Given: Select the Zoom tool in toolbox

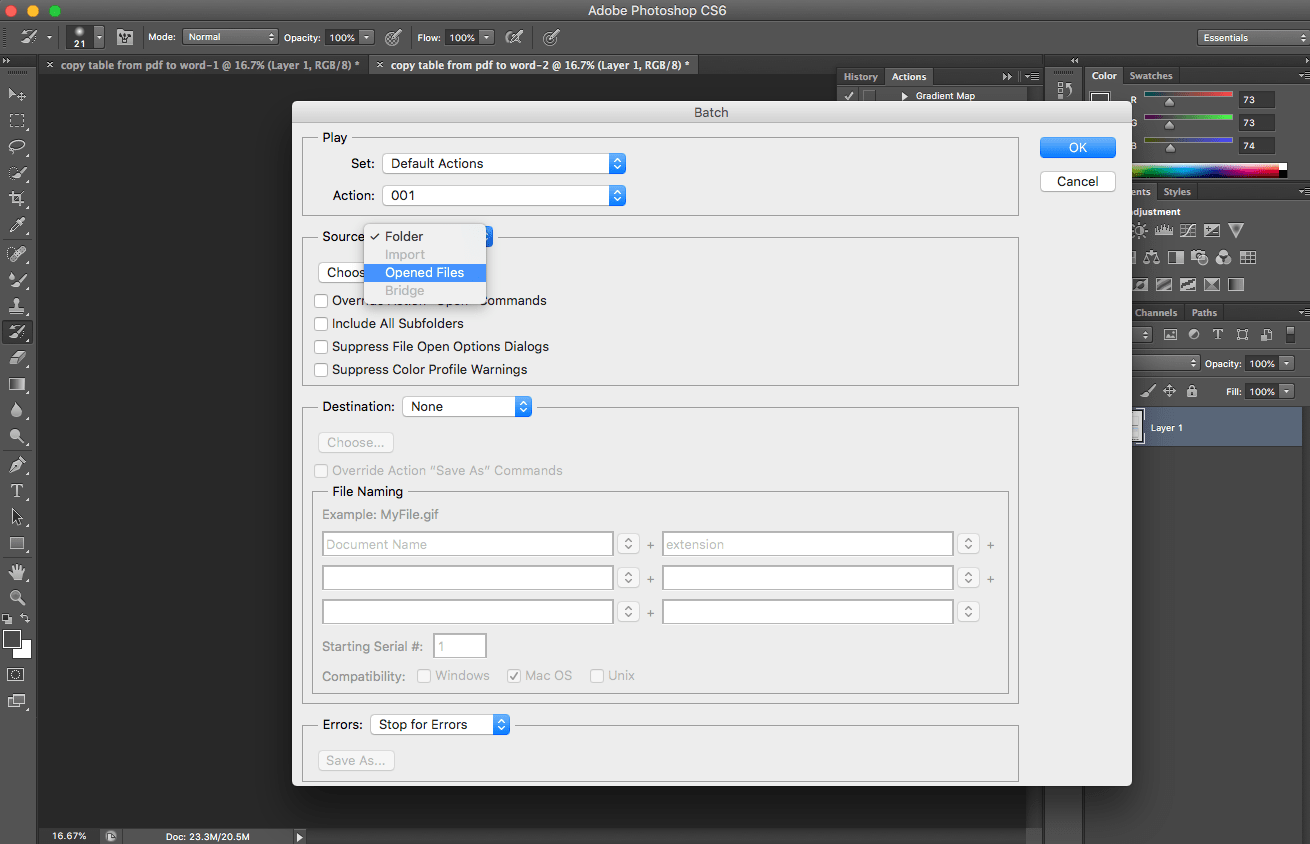Looking at the screenshot, I should pyautogui.click(x=17, y=598).
